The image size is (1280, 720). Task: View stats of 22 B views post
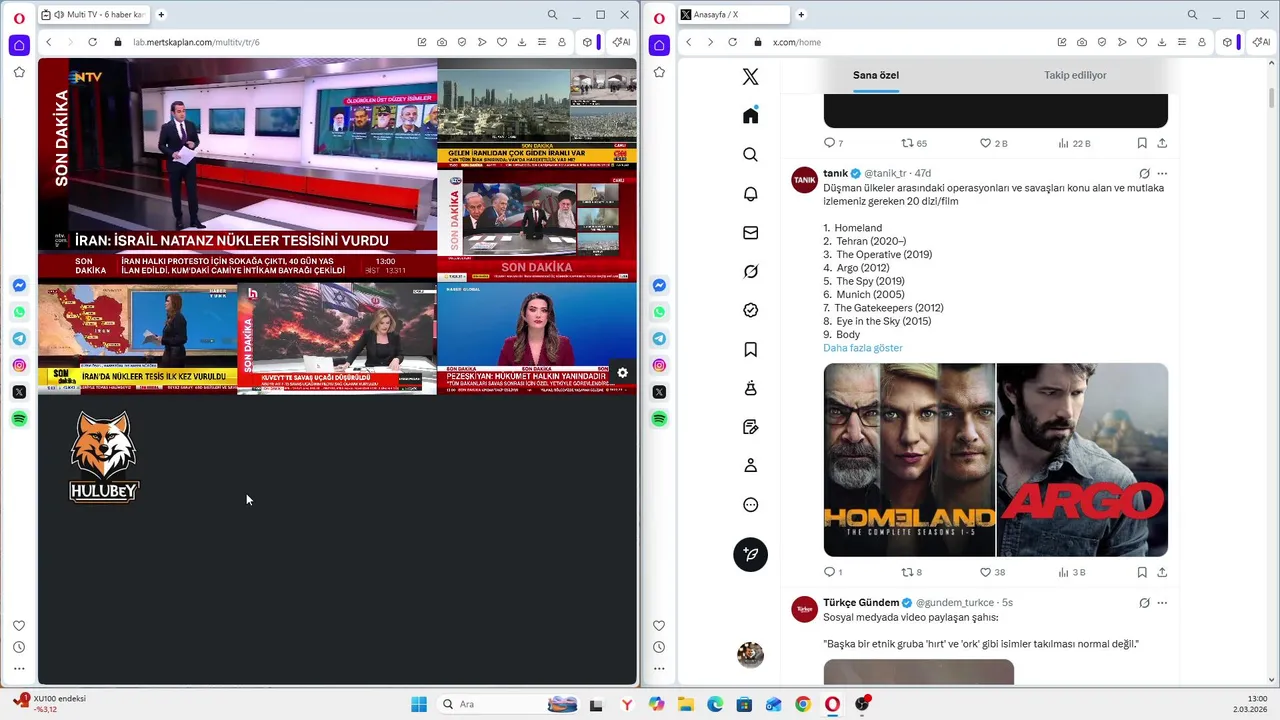pos(1074,143)
